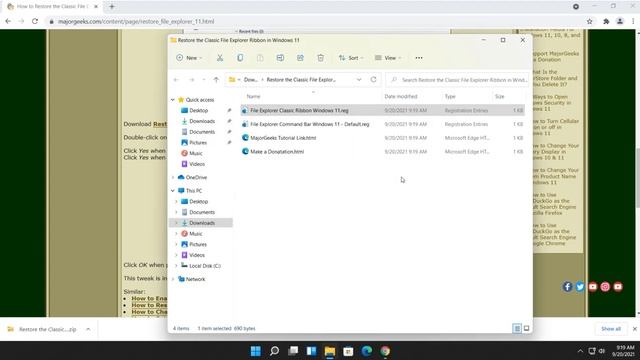Open Microsoft Store from taskbar

(348, 351)
